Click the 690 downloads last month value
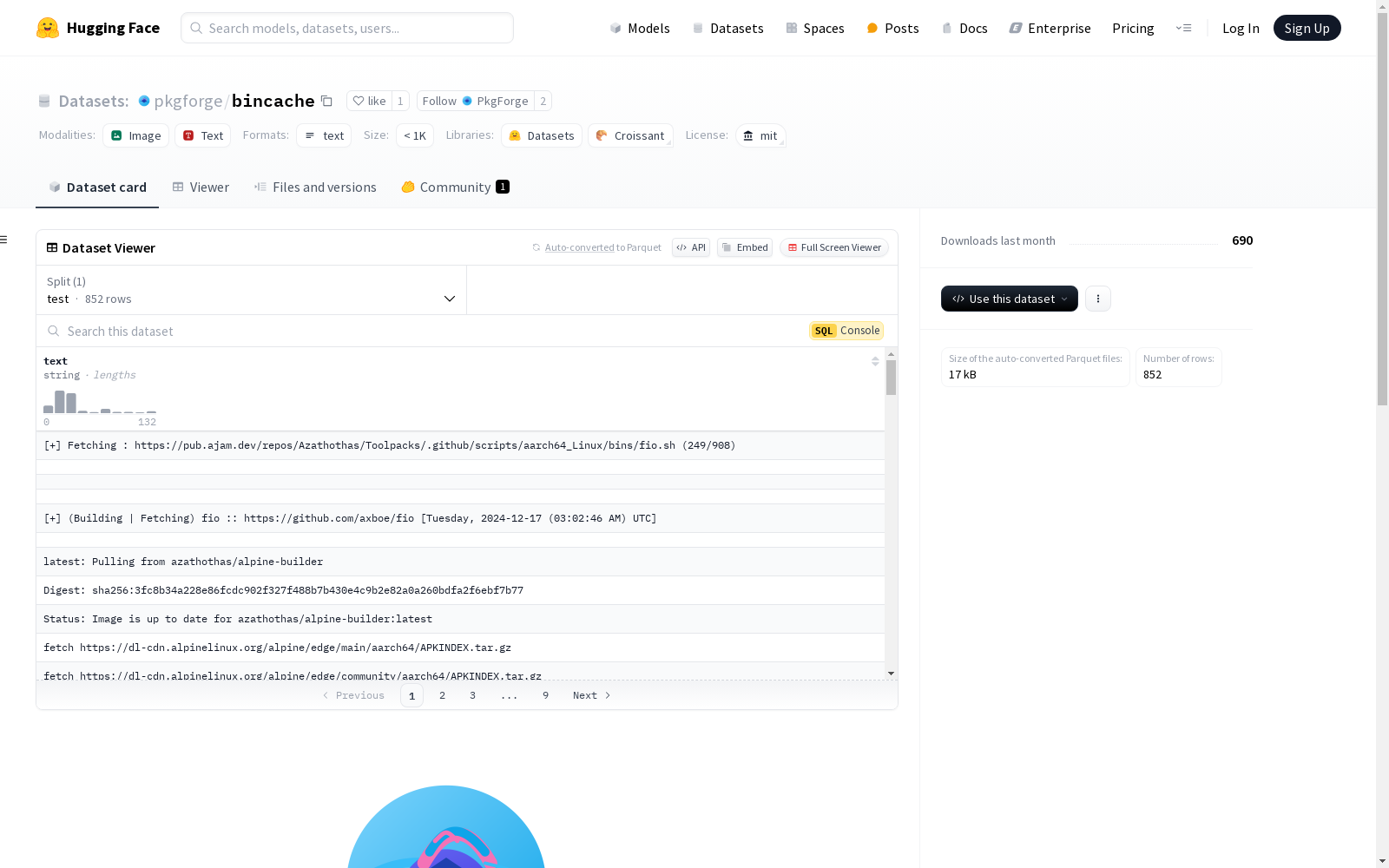 click(1242, 240)
